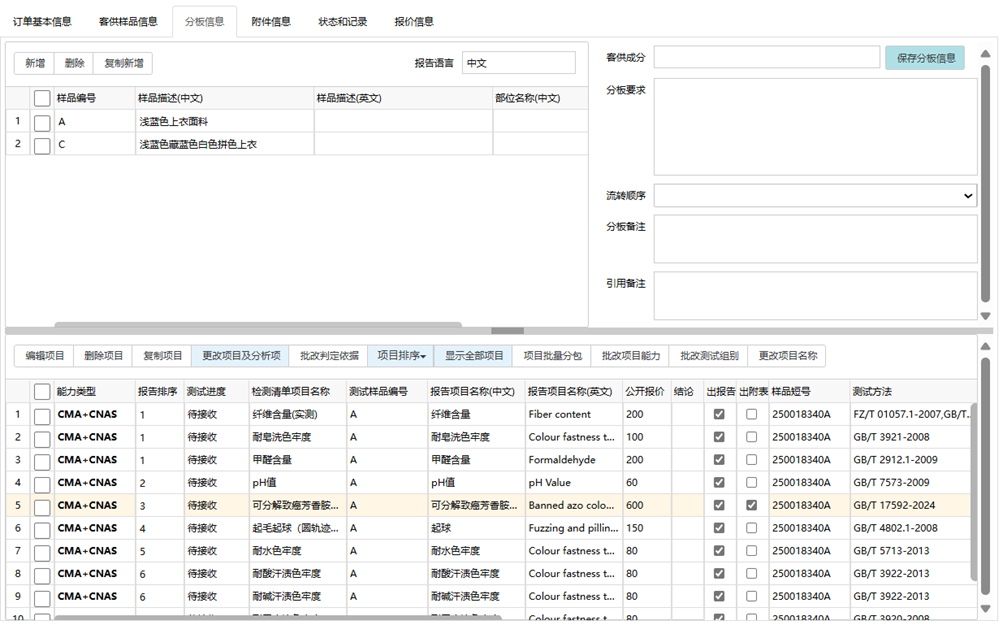Screen dimensions: 1003x625
Task: Uncheck 出报告 for the 甲醛含量 row
Action: pos(717,459)
